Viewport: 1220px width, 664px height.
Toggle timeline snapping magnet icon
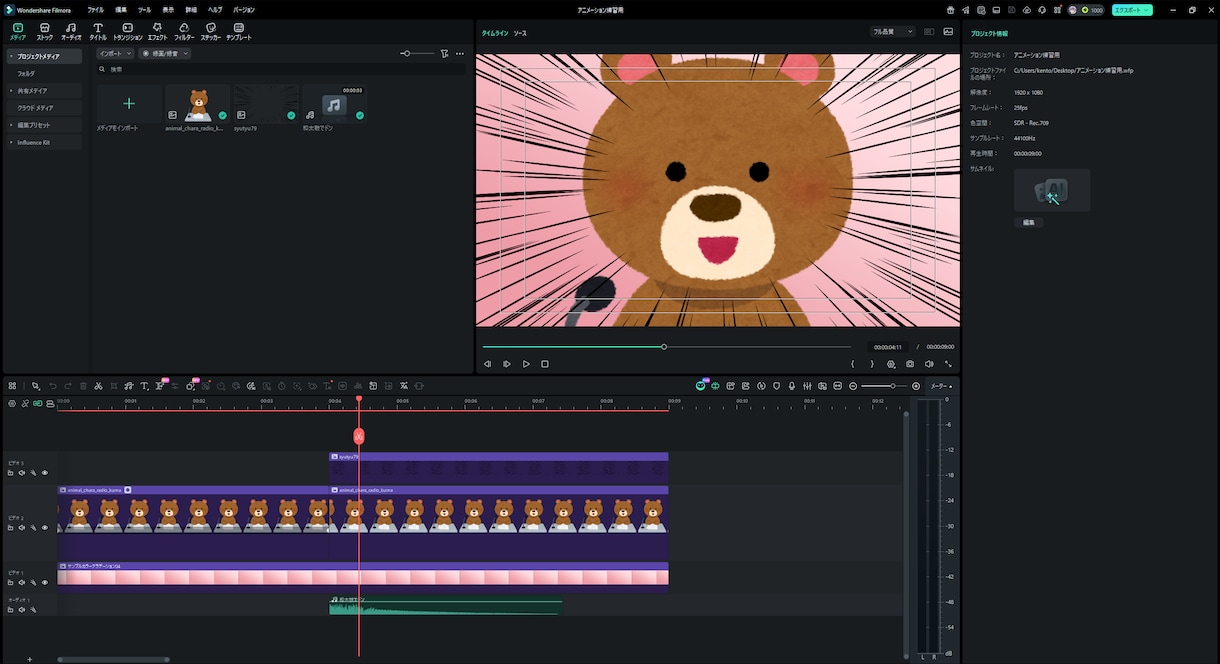coord(715,386)
